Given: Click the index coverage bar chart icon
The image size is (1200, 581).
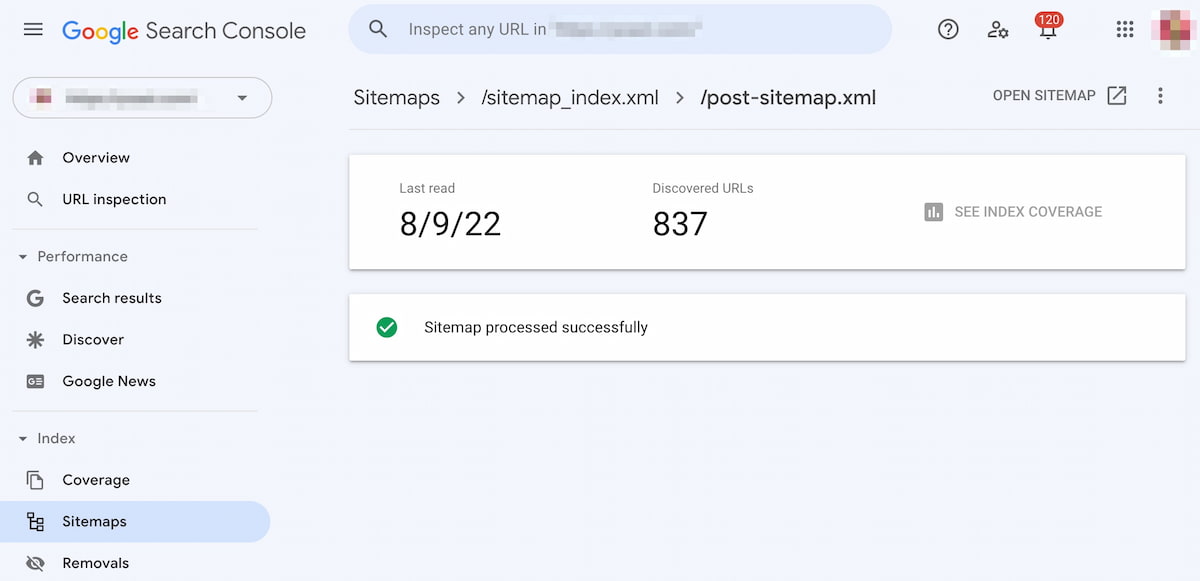Looking at the screenshot, I should point(934,212).
